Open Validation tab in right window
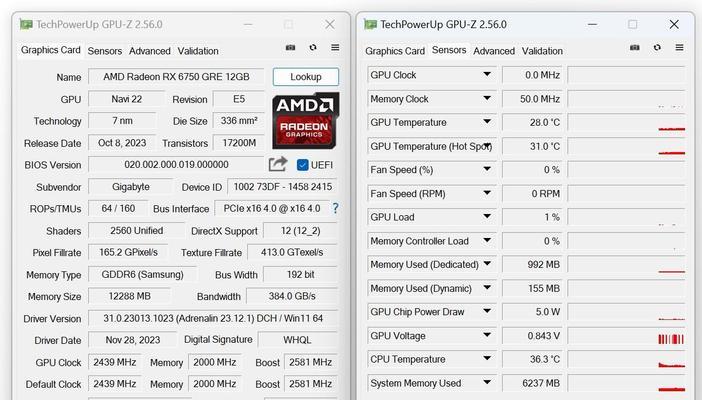Image resolution: width=702 pixels, height=400 pixels. coord(542,51)
